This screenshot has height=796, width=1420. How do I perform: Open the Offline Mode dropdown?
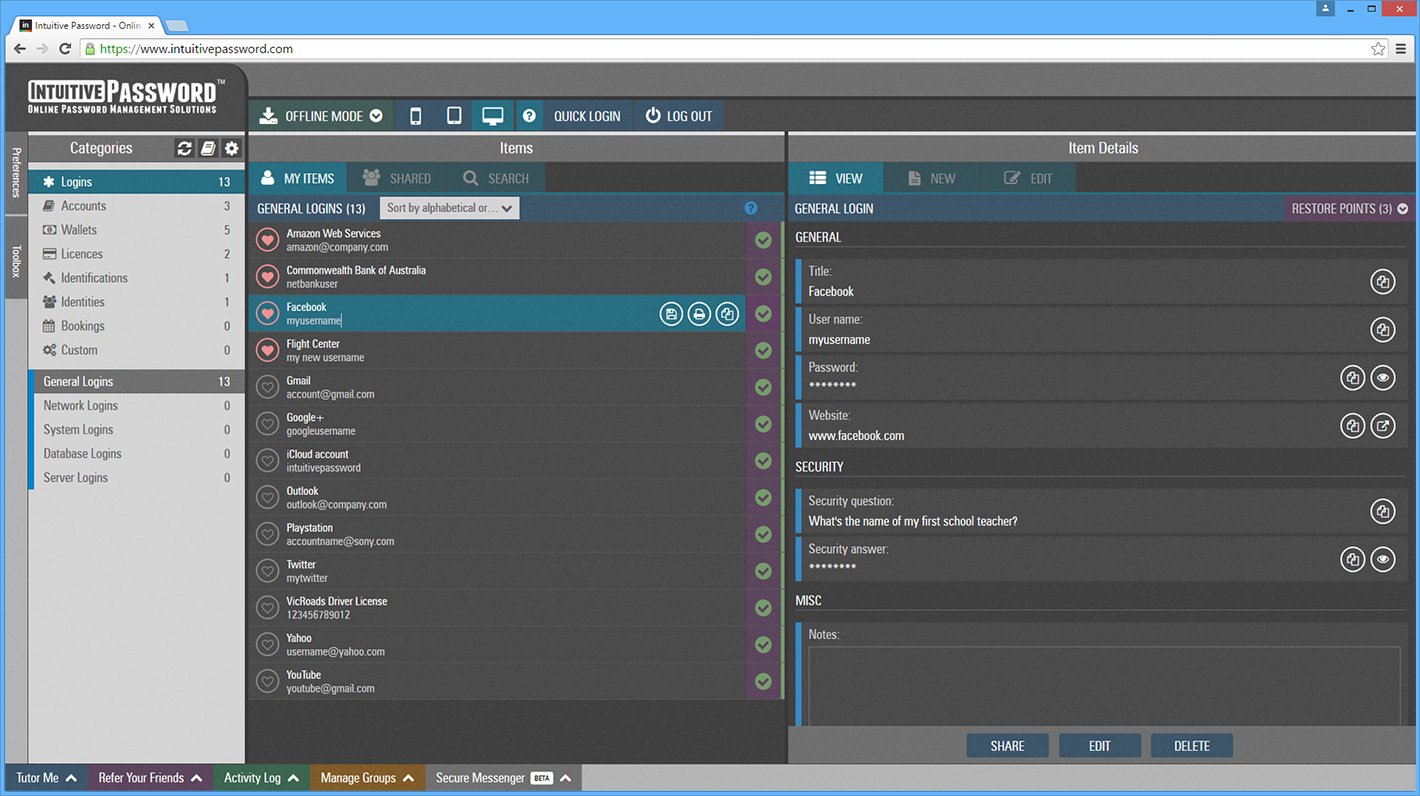point(320,116)
